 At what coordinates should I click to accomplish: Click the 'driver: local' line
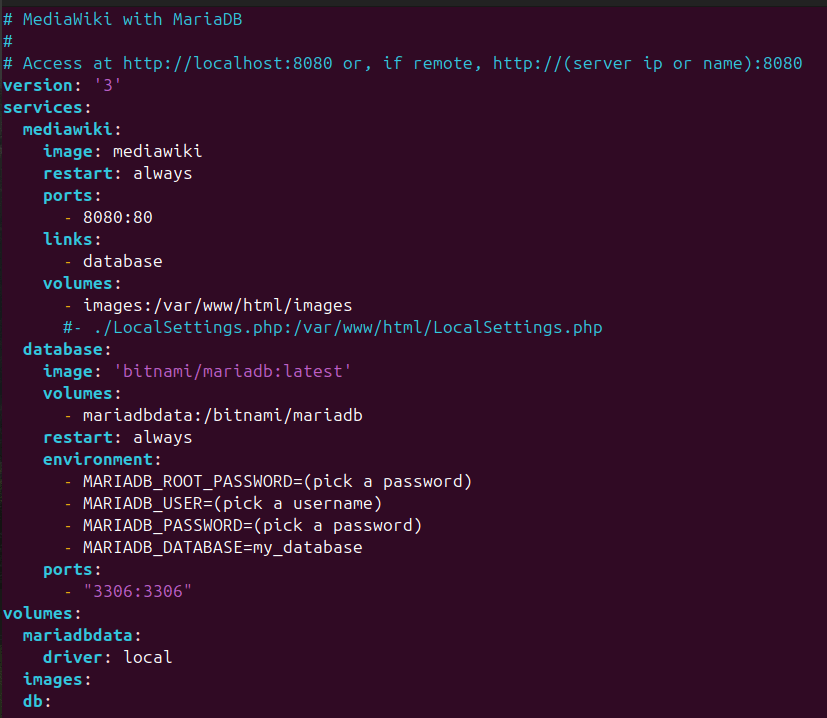tap(107, 657)
